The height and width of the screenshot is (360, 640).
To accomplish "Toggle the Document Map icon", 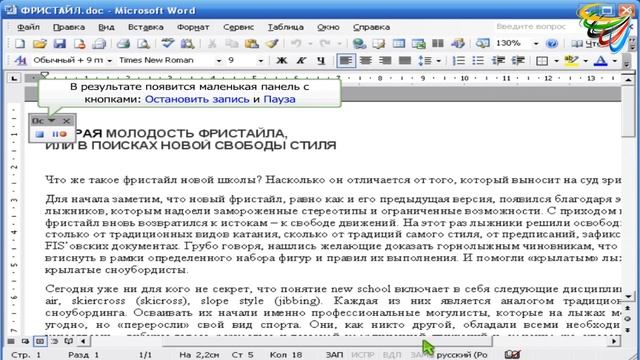I will (482, 43).
